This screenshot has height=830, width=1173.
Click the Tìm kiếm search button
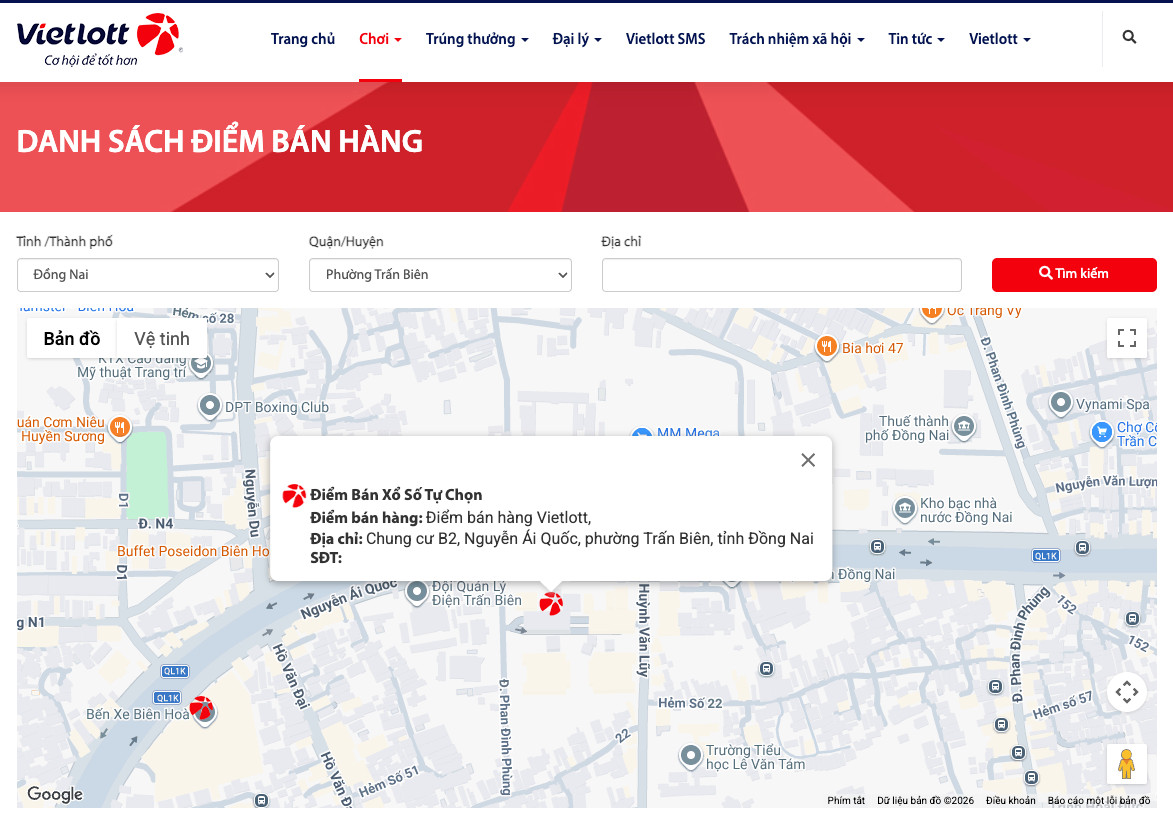tap(1074, 275)
